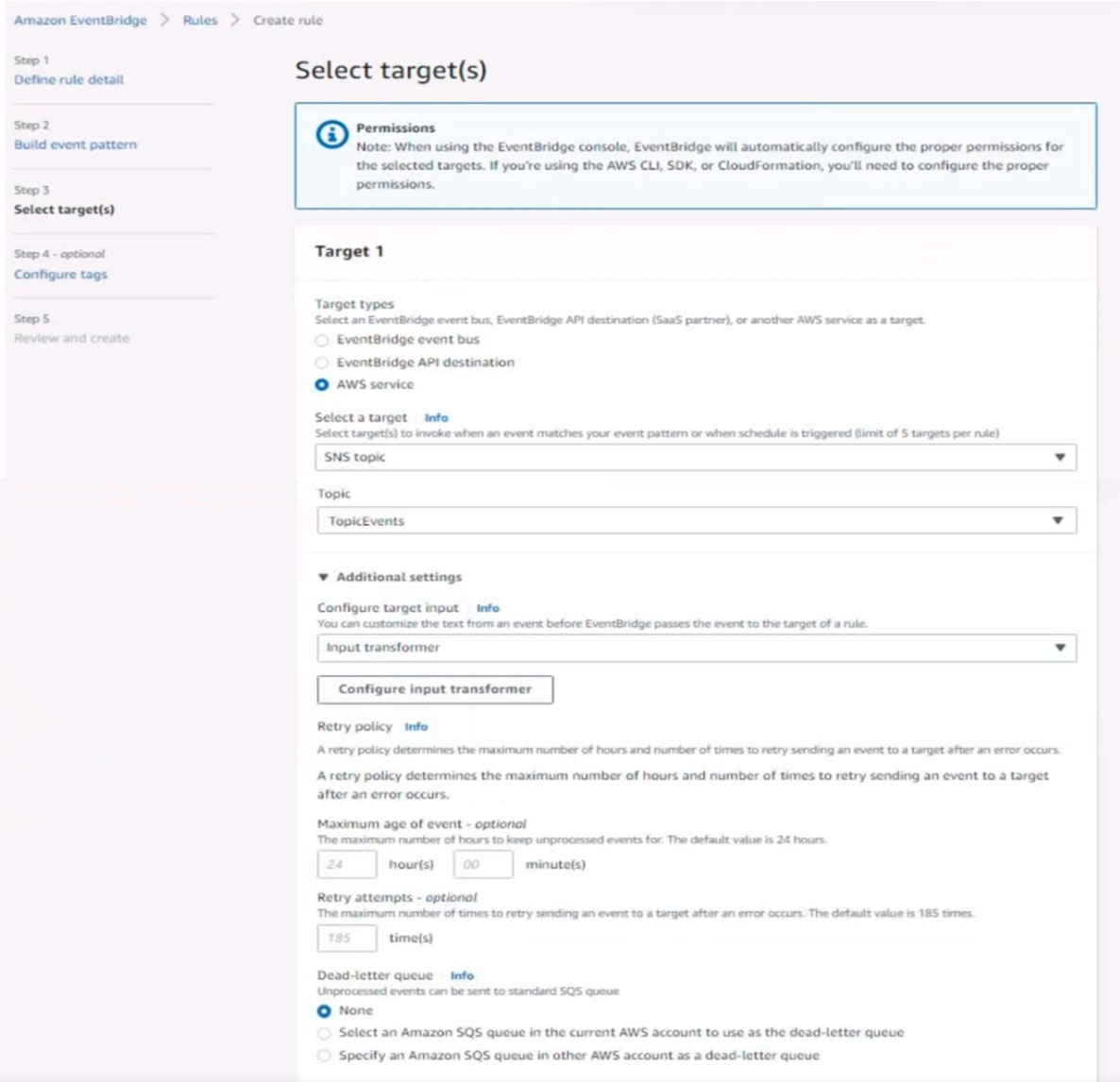Open the Select a target dropdown
Viewport: 1120px width, 1082px height.
point(695,457)
